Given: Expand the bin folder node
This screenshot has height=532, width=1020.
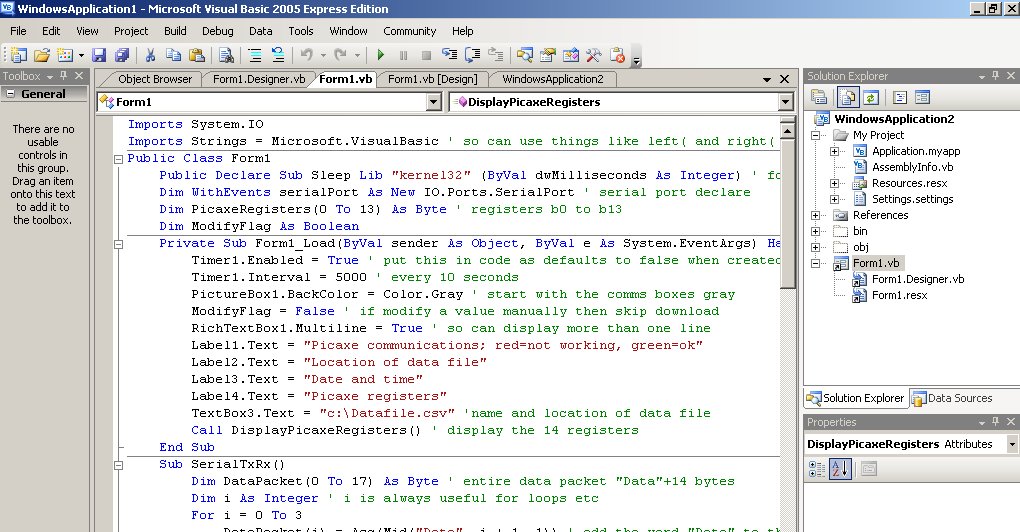Looking at the screenshot, I should tap(815, 231).
